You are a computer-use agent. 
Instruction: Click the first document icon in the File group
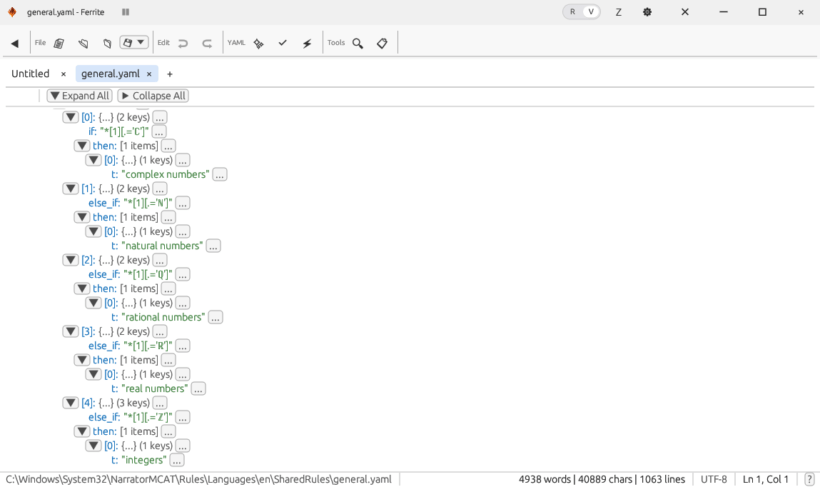tap(59, 43)
